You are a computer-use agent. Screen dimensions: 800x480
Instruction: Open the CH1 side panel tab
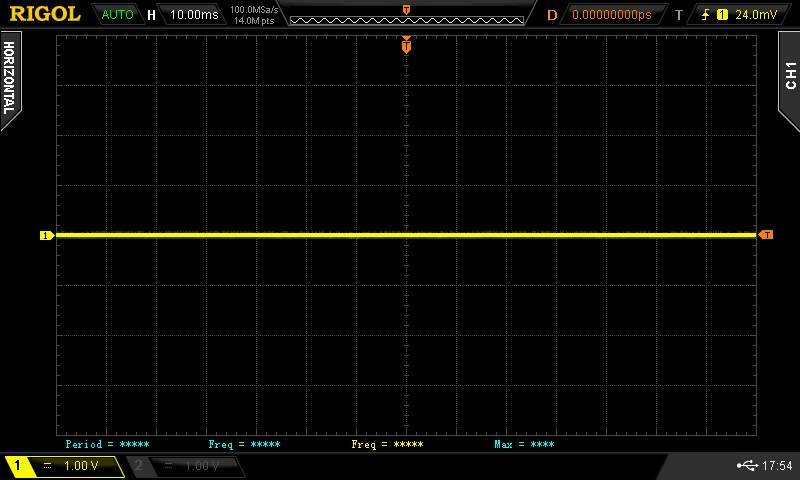tap(789, 75)
